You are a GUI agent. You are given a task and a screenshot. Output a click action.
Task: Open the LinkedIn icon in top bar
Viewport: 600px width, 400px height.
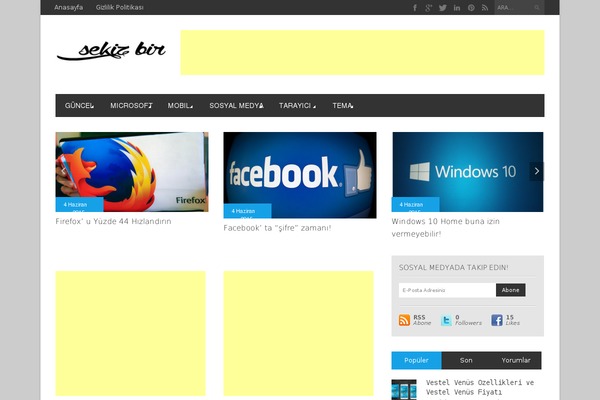tap(457, 8)
